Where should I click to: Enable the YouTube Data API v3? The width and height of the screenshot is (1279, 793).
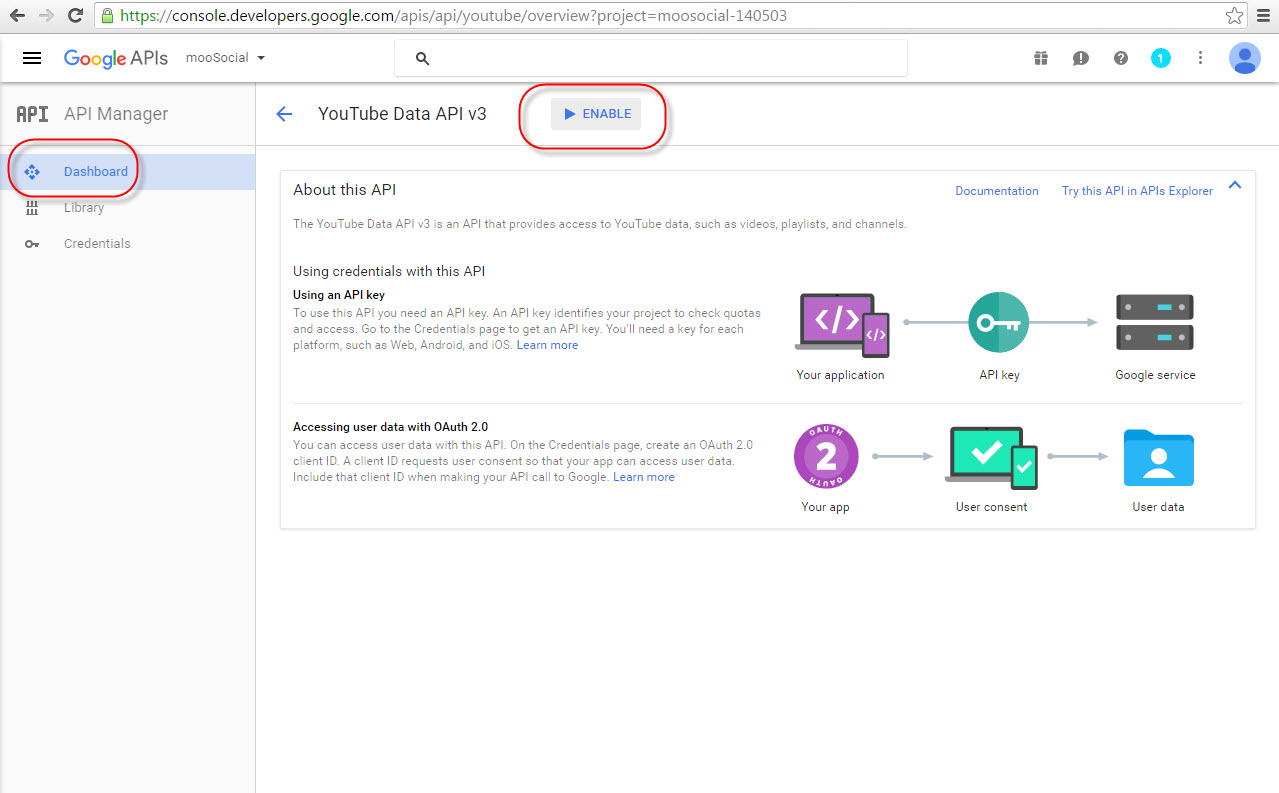click(596, 113)
